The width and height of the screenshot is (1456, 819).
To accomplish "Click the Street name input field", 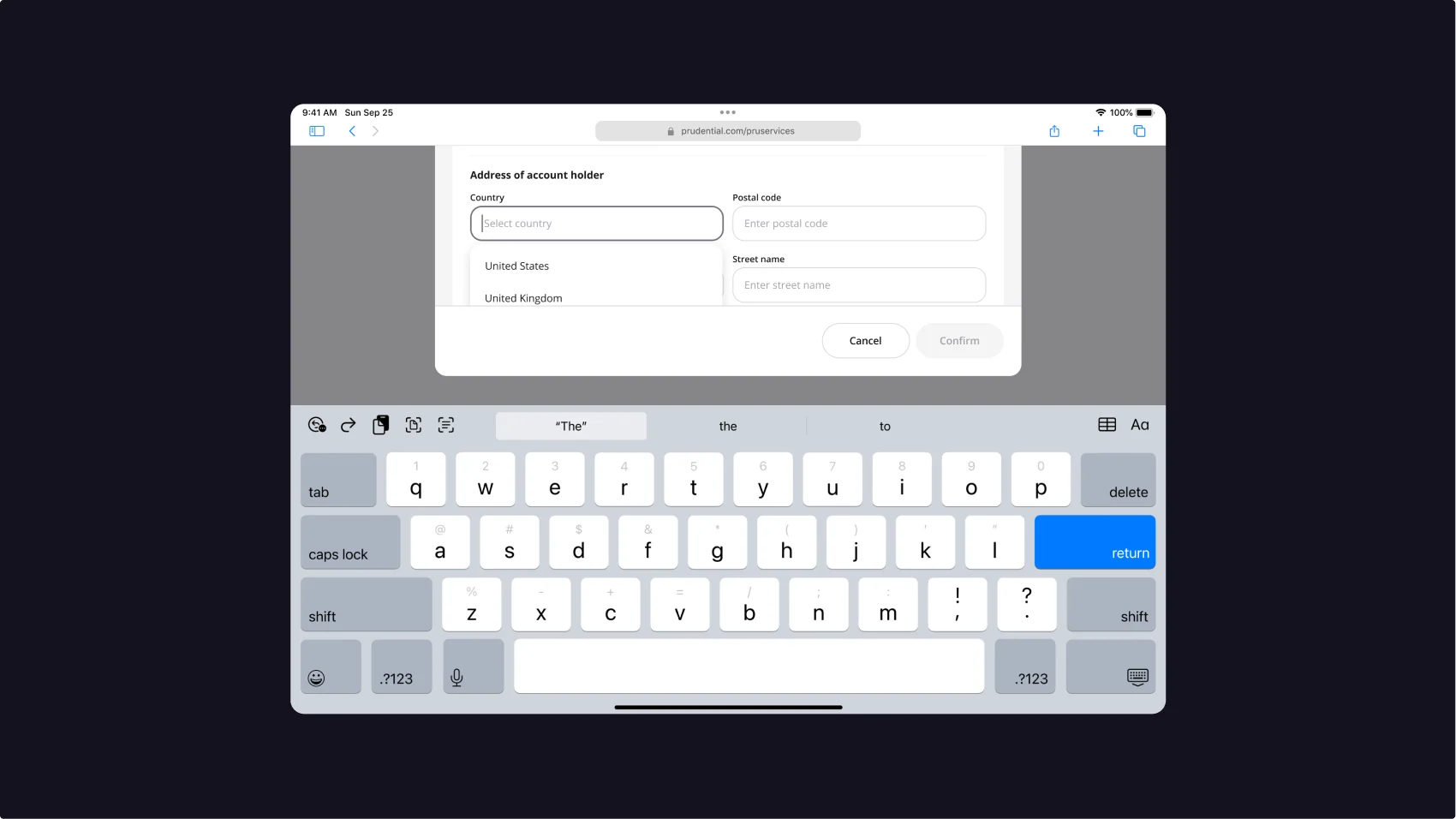I will pyautogui.click(x=859, y=285).
